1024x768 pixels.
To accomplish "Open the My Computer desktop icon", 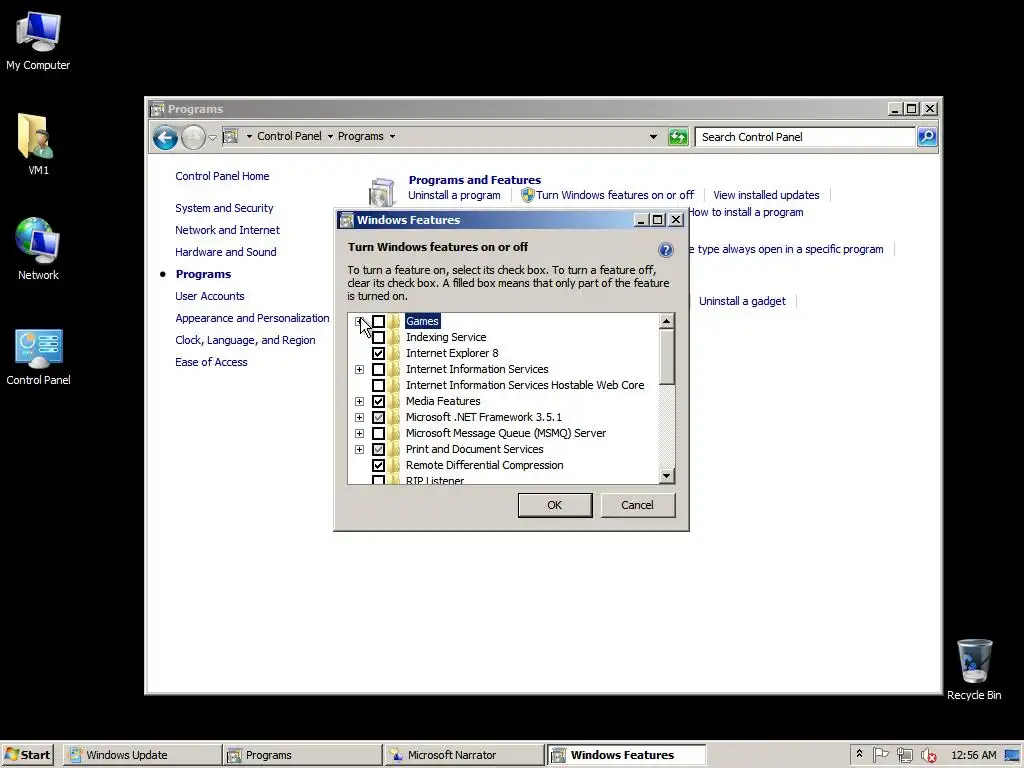I will pyautogui.click(x=38, y=39).
